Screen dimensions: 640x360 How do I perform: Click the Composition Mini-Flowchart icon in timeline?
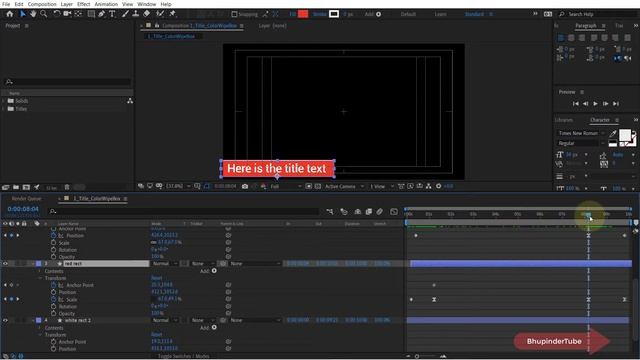[330, 211]
